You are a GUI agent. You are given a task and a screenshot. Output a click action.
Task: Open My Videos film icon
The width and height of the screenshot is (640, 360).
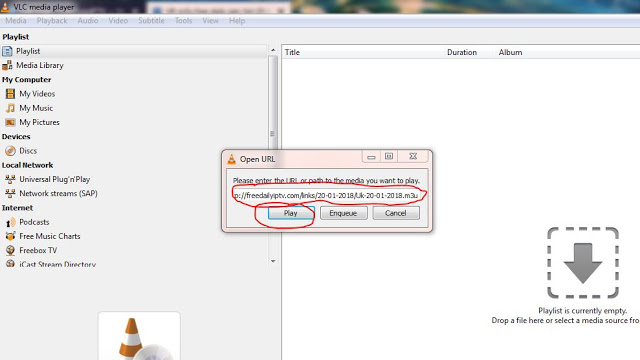coord(10,94)
